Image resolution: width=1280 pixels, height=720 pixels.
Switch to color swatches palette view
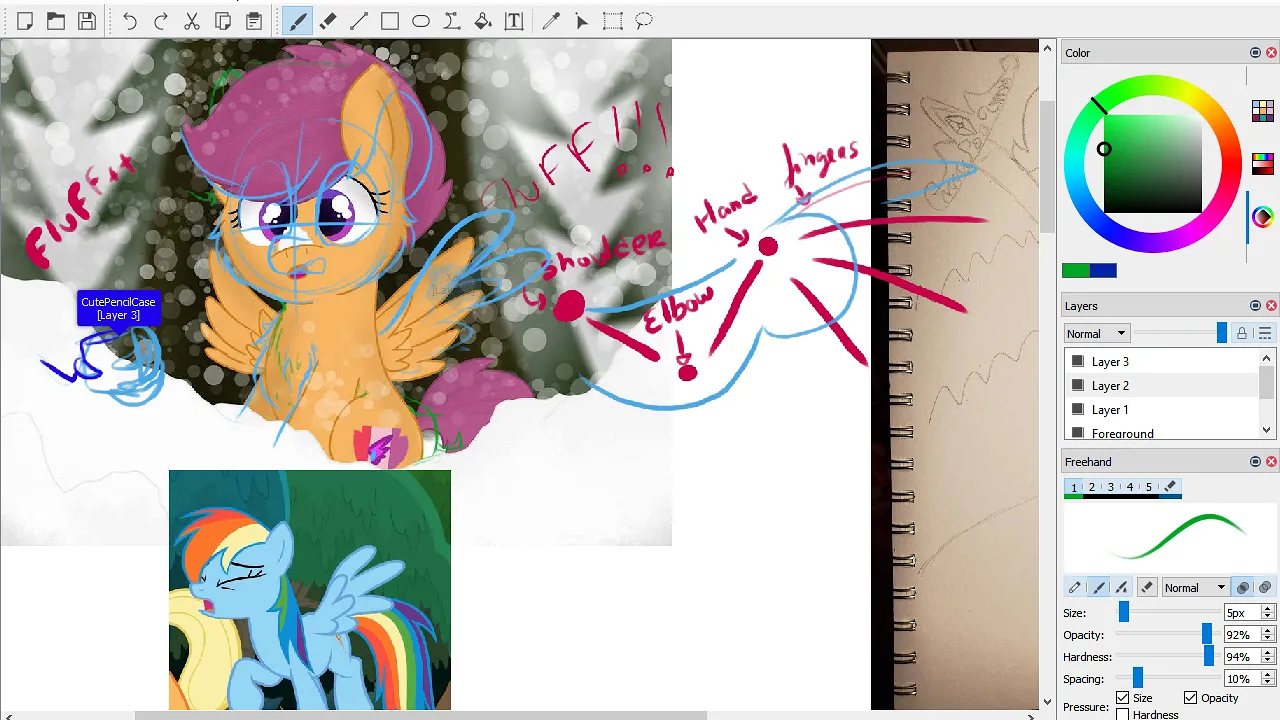pos(1263,111)
